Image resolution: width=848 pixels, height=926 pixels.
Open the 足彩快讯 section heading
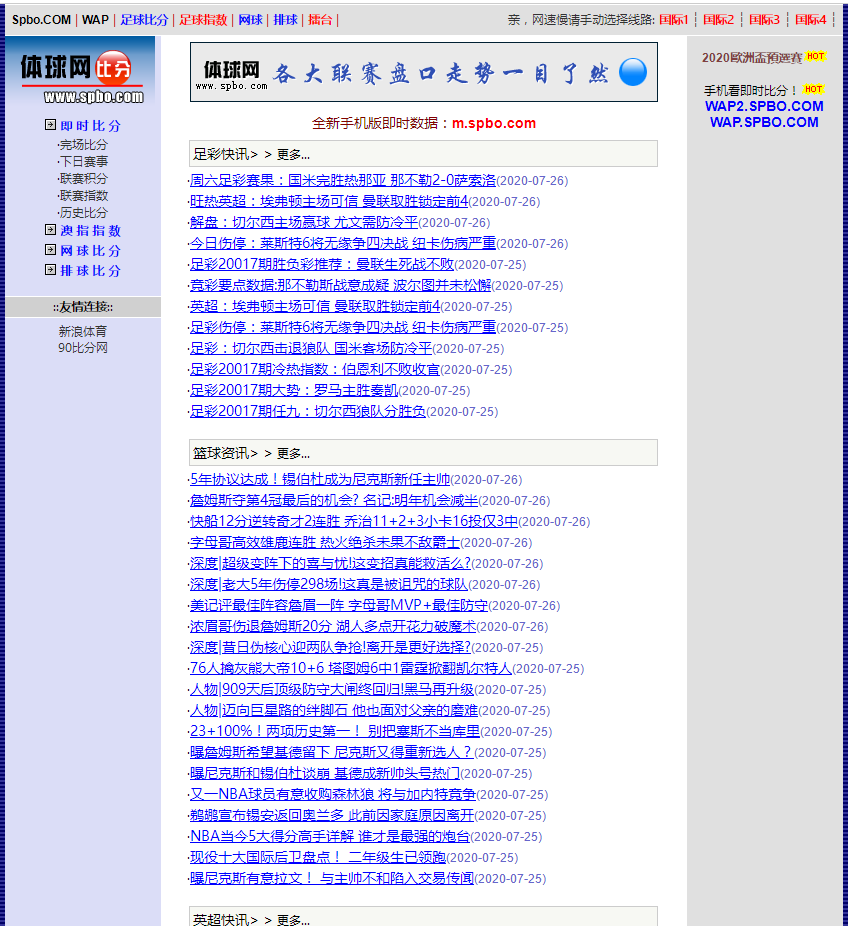221,155
